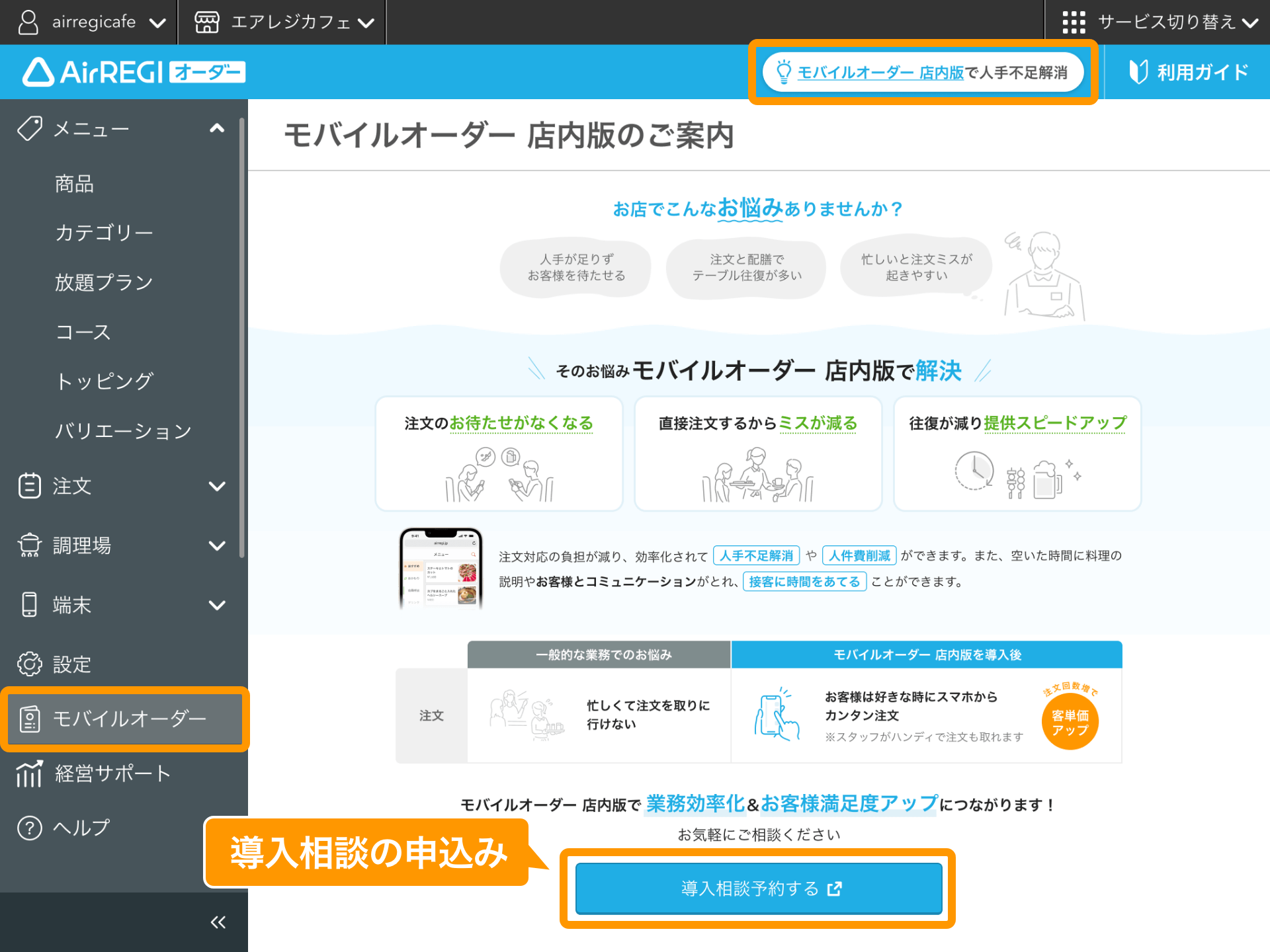Image resolution: width=1270 pixels, height=952 pixels.
Task: Open the 利用ガイド usage guide
Action: tap(1189, 71)
